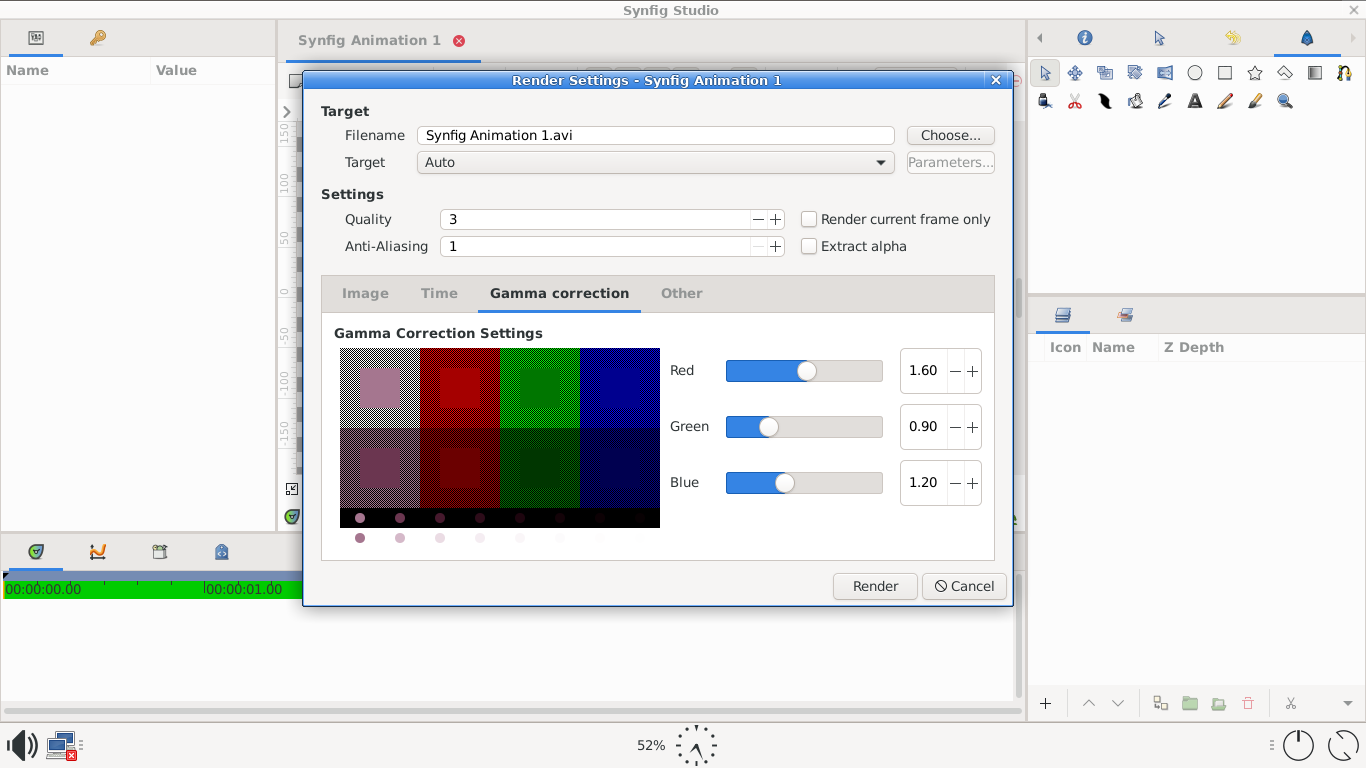Select the Circle tool

tap(1195, 73)
